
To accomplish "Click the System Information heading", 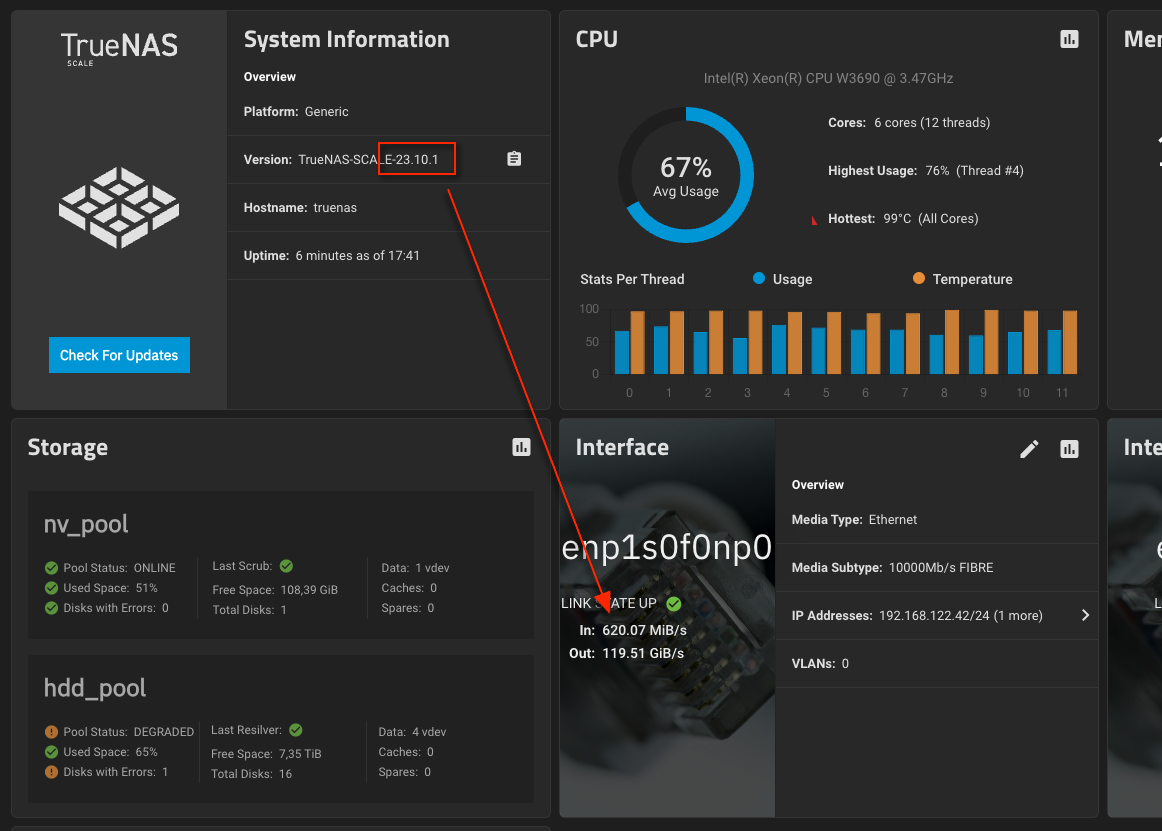I will [x=346, y=39].
